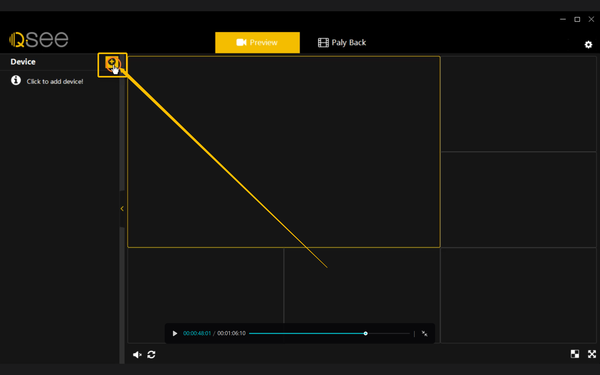Image resolution: width=600 pixels, height=375 pixels.
Task: Select the large main camera pane
Action: tap(284, 152)
